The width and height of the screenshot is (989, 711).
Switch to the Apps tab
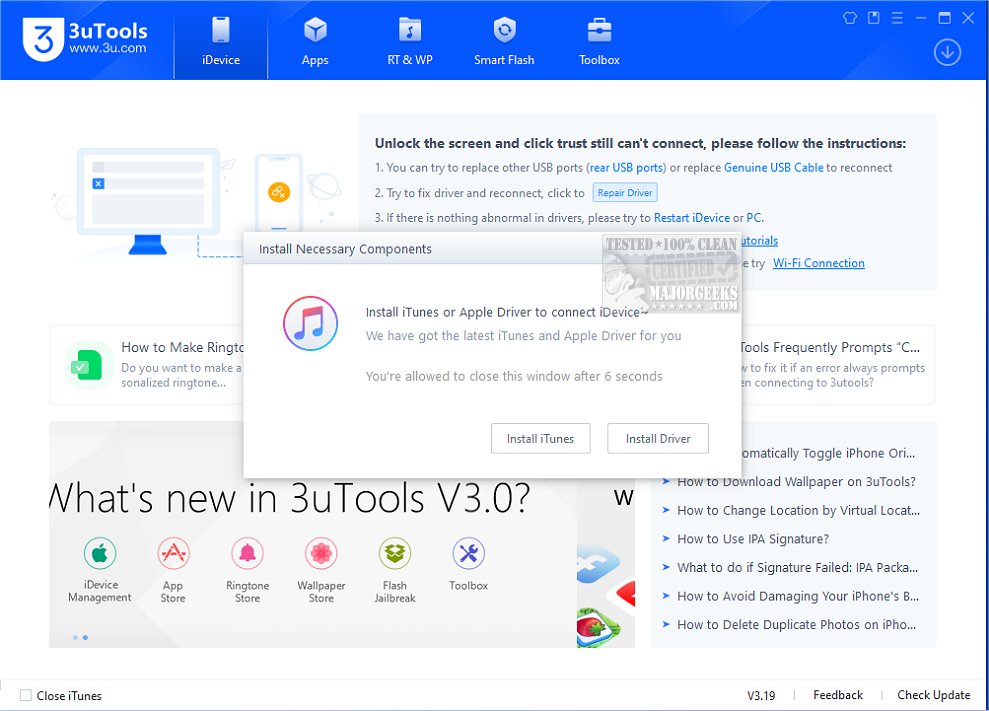[314, 40]
